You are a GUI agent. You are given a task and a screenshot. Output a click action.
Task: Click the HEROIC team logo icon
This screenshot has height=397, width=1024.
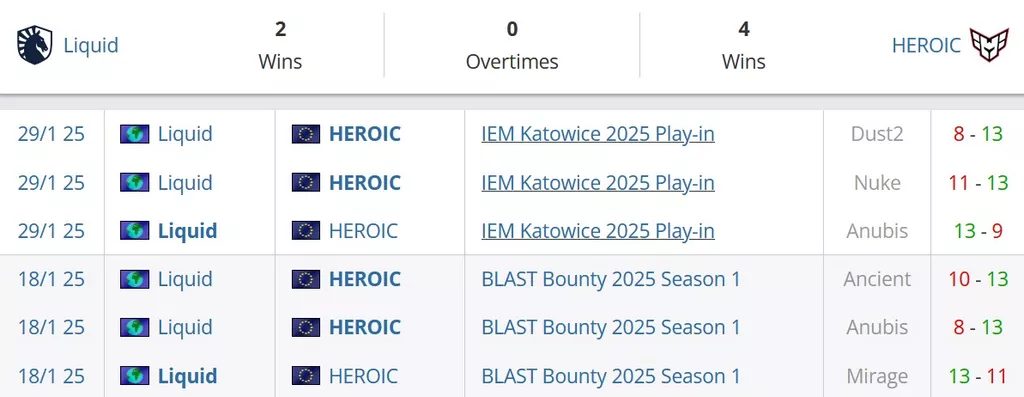point(989,45)
